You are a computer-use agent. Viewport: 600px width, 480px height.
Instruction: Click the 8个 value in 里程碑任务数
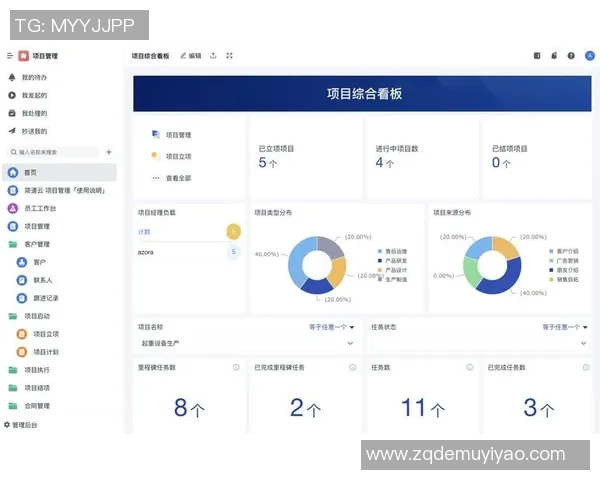click(x=189, y=408)
